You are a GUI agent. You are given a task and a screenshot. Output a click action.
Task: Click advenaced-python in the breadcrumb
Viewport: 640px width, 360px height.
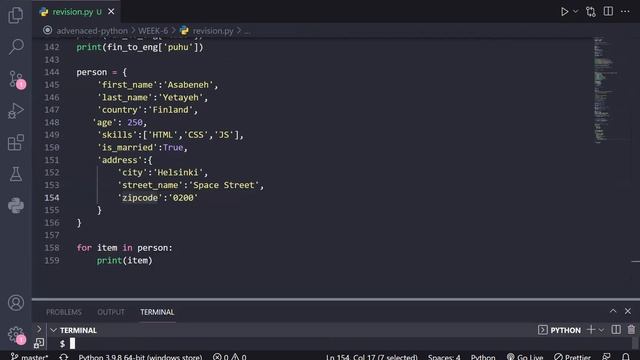click(92, 31)
